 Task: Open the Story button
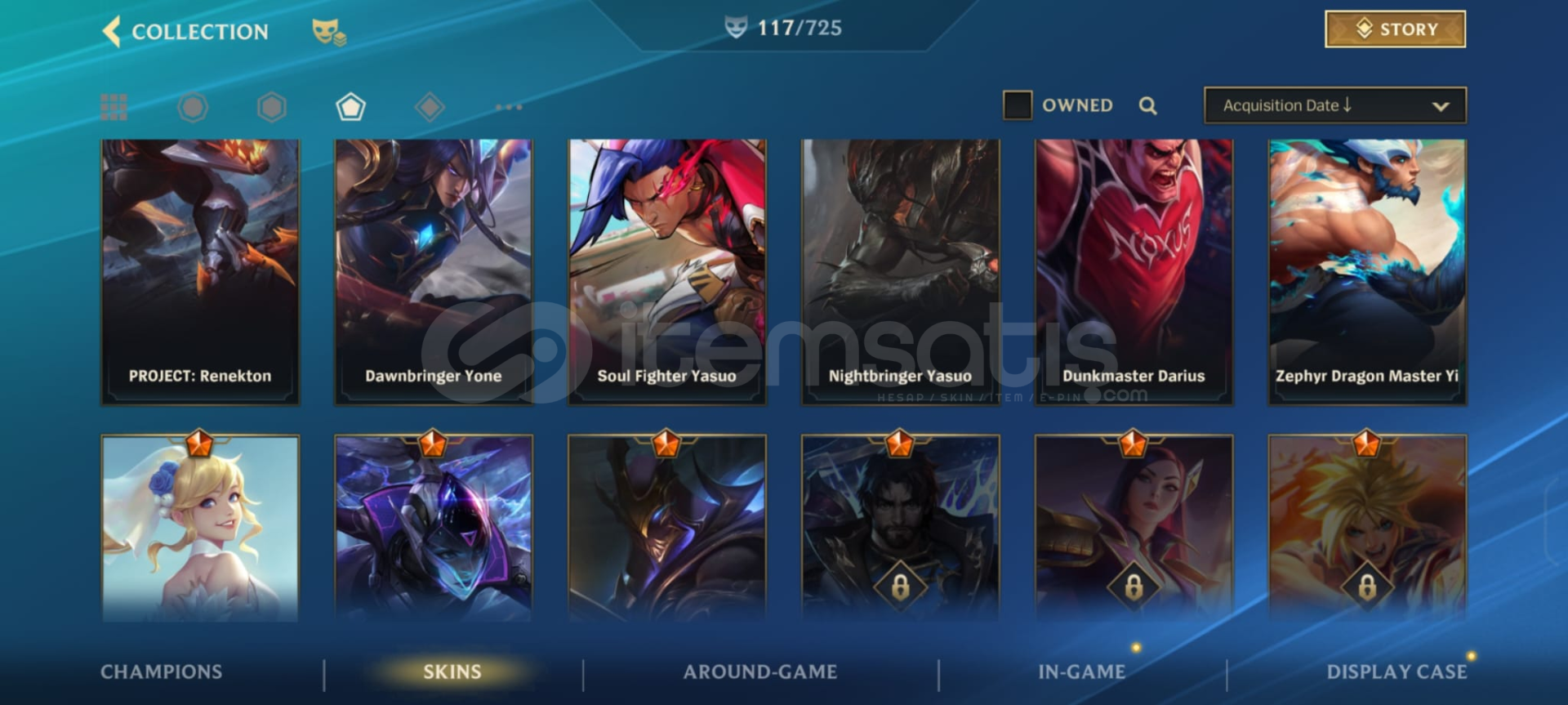click(1395, 29)
